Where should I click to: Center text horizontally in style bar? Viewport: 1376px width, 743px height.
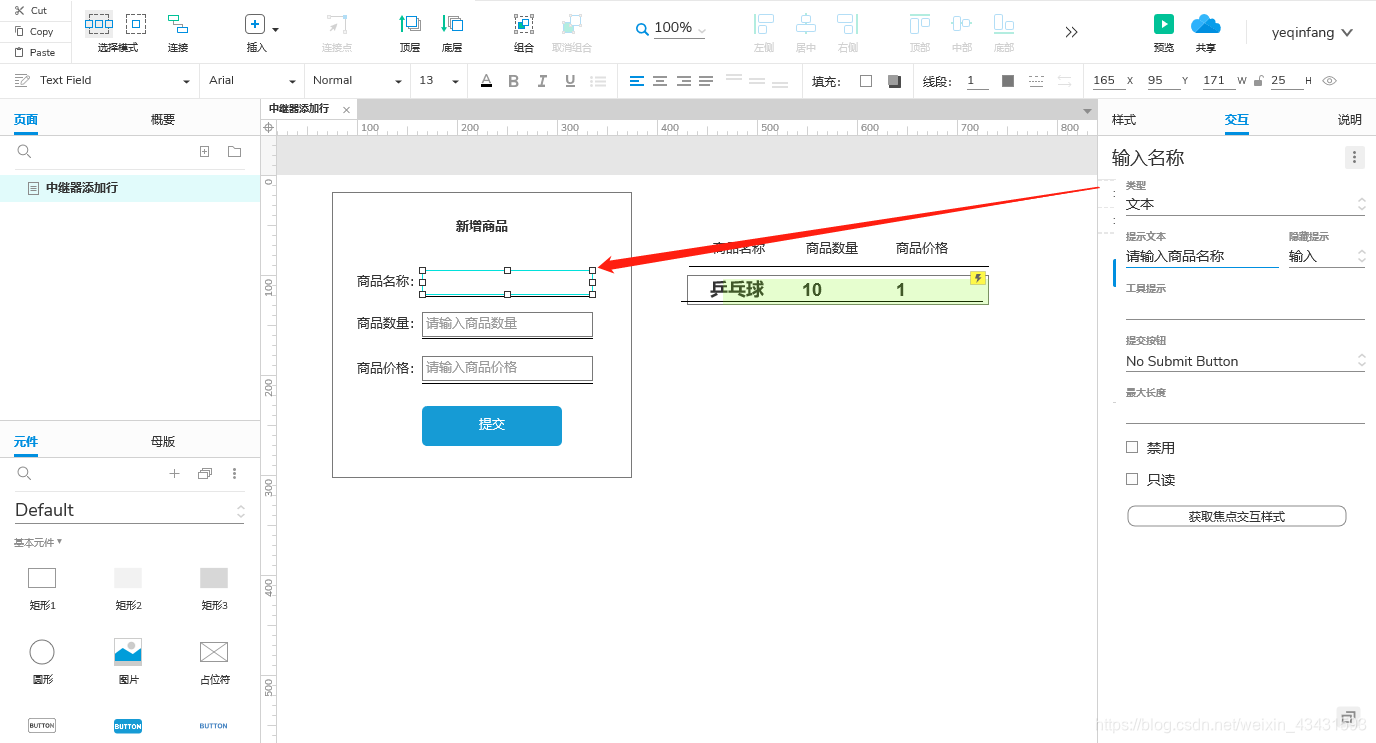click(x=660, y=81)
